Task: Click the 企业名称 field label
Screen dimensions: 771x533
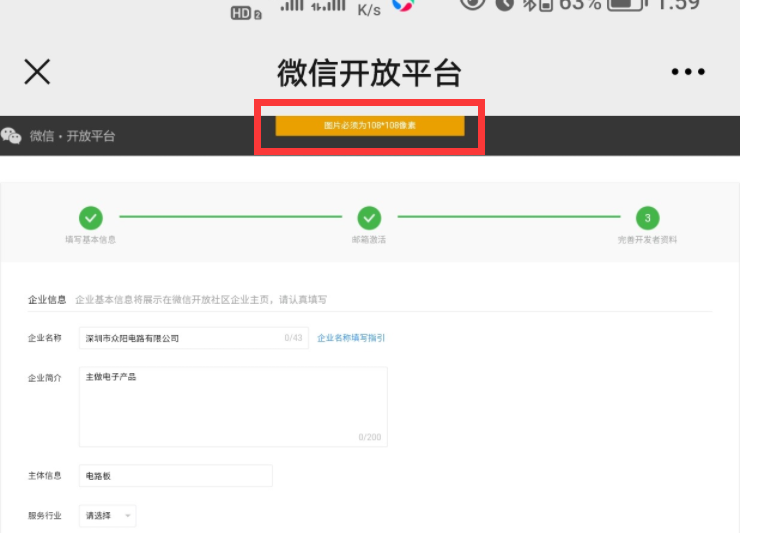Action: [45, 338]
